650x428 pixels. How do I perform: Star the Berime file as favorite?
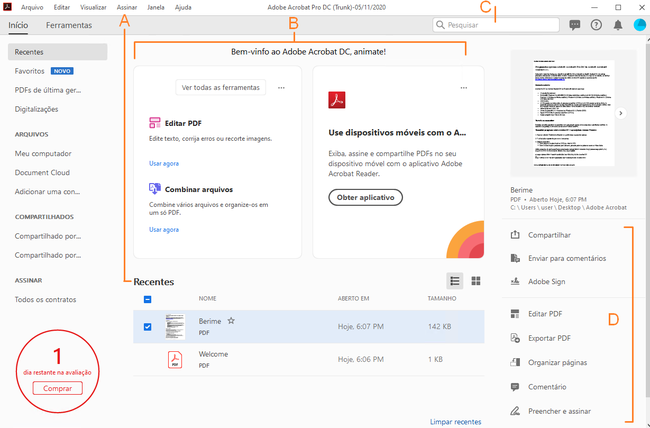231,321
